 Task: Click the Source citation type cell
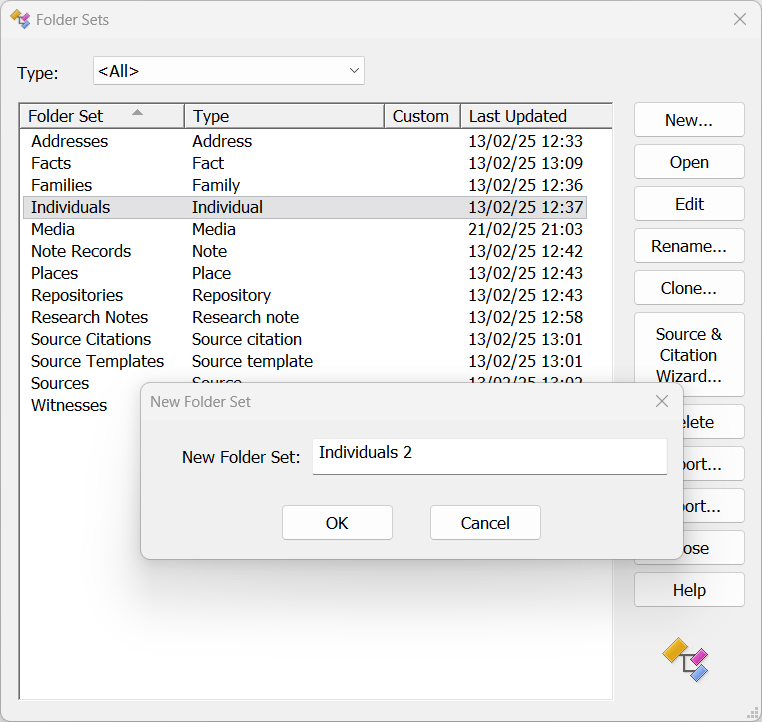(x=247, y=339)
